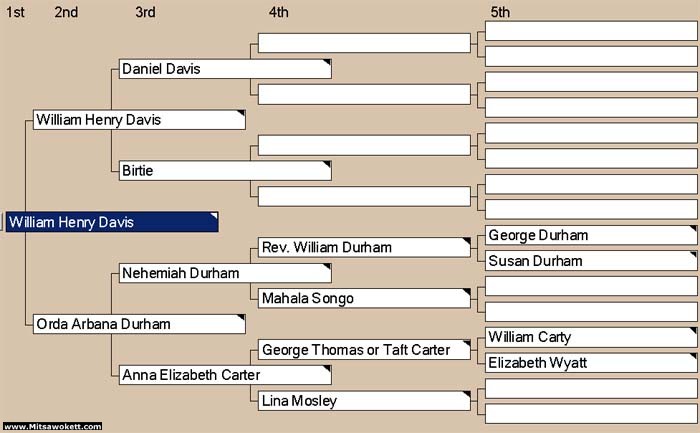Click the 5th generation column header
The height and width of the screenshot is (433, 700).
[x=500, y=12]
